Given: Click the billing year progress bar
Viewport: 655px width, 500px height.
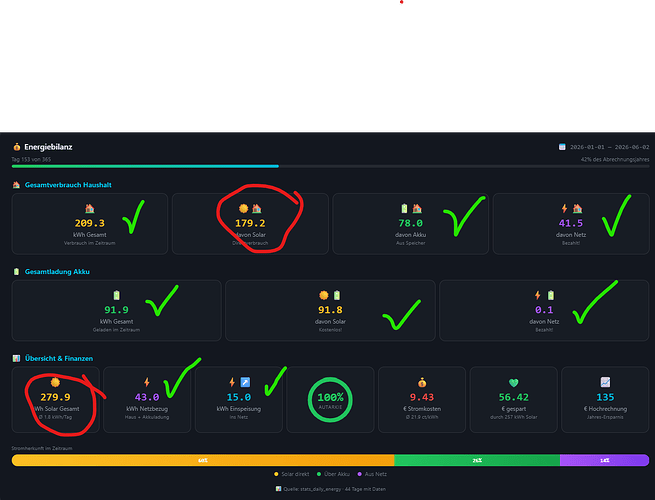Looking at the screenshot, I should [330, 166].
